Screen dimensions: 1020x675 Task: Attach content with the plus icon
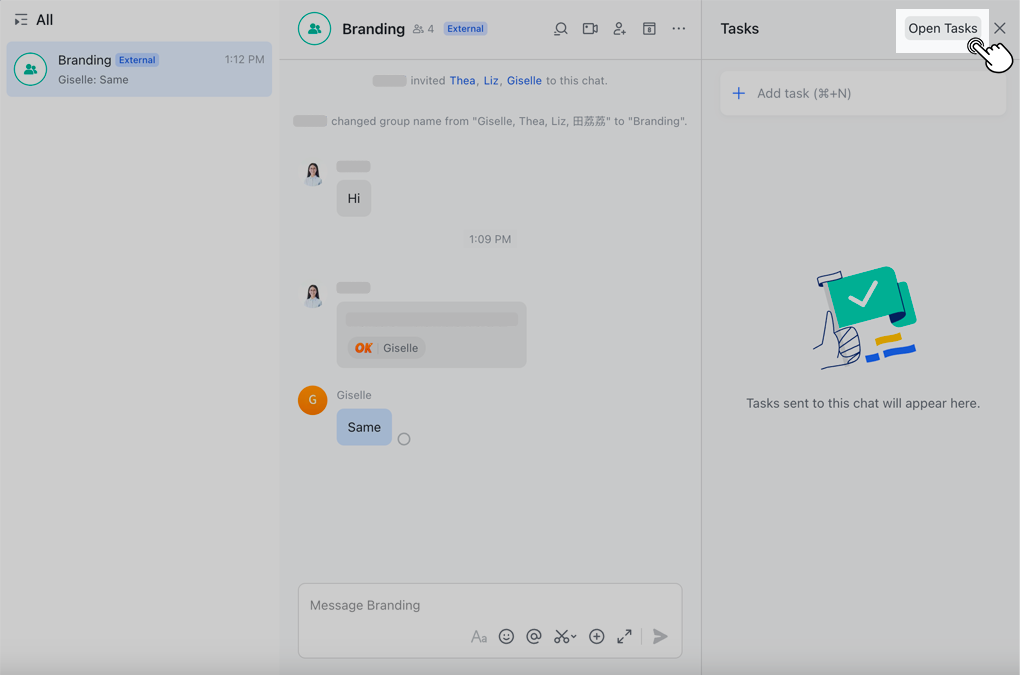coord(596,636)
